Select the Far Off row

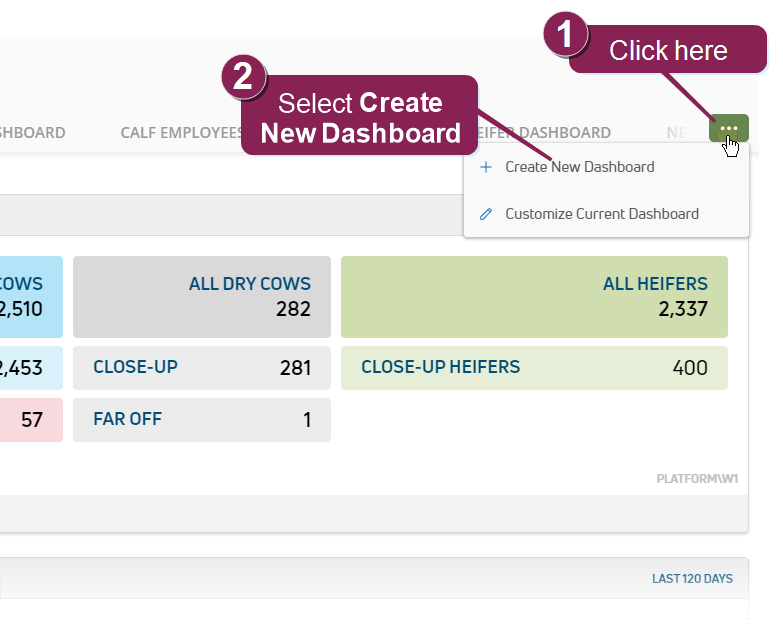click(x=201, y=420)
